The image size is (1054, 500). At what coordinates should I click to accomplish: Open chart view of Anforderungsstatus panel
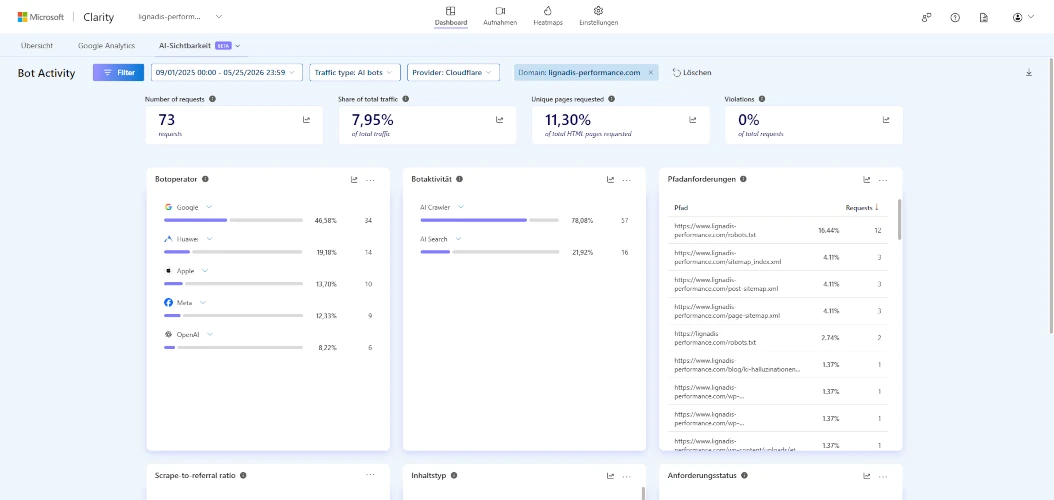(867, 475)
